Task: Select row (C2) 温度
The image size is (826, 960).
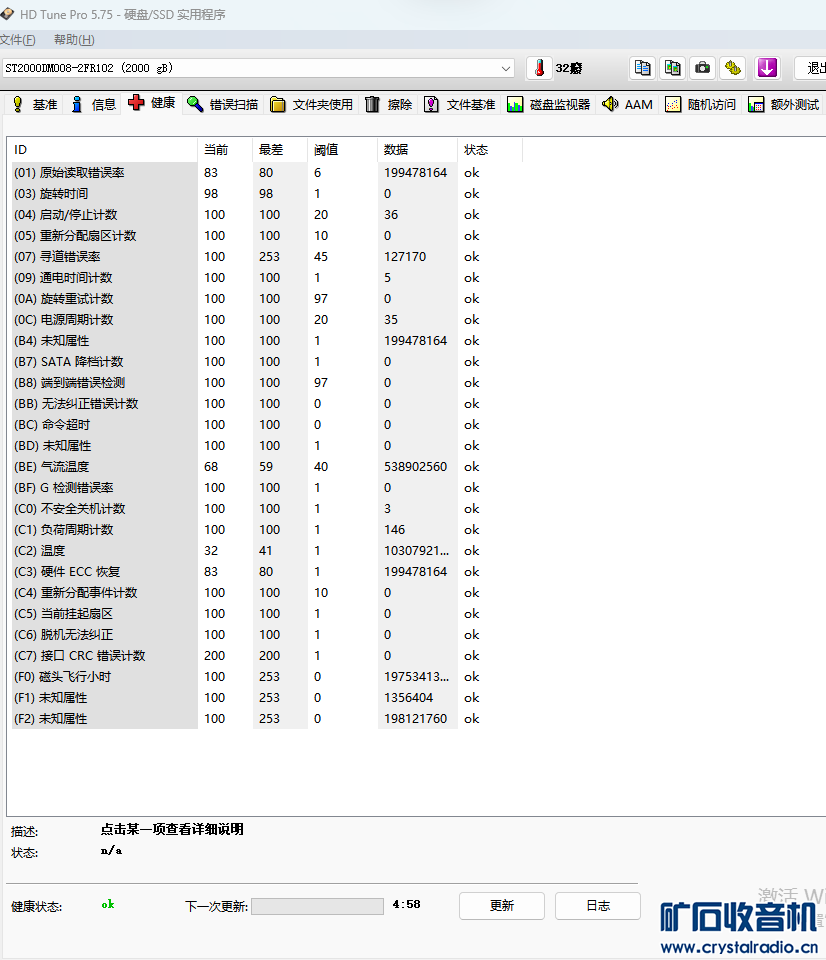Action: [x=265, y=550]
